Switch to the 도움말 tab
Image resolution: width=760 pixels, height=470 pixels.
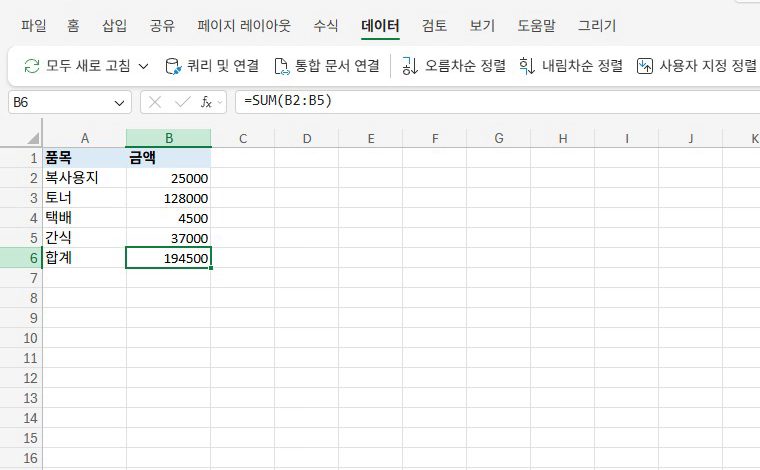point(536,25)
